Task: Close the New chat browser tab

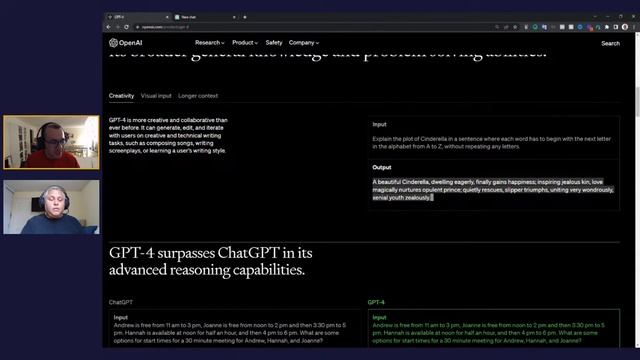Action: pos(234,17)
